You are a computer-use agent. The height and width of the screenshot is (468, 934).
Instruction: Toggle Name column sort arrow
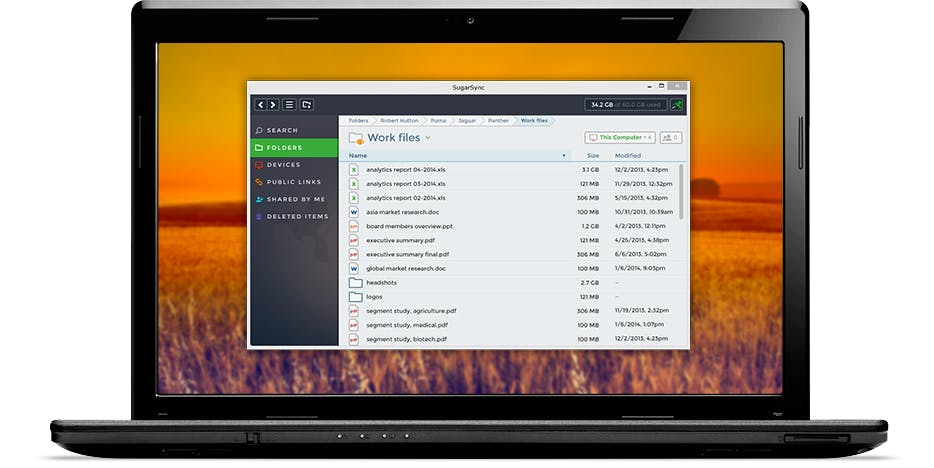(563, 156)
